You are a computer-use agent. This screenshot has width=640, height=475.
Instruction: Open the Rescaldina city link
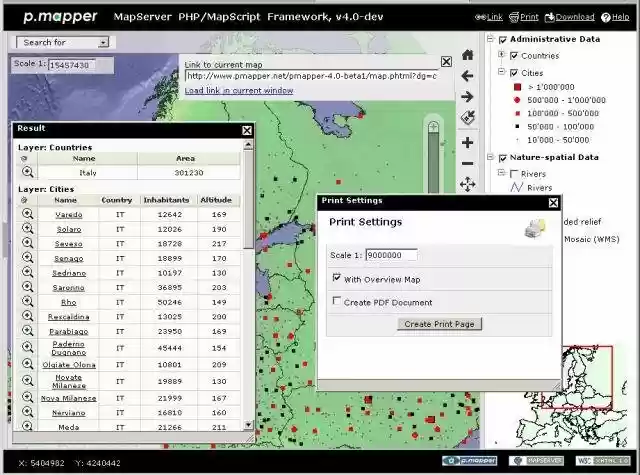pyautogui.click(x=69, y=317)
